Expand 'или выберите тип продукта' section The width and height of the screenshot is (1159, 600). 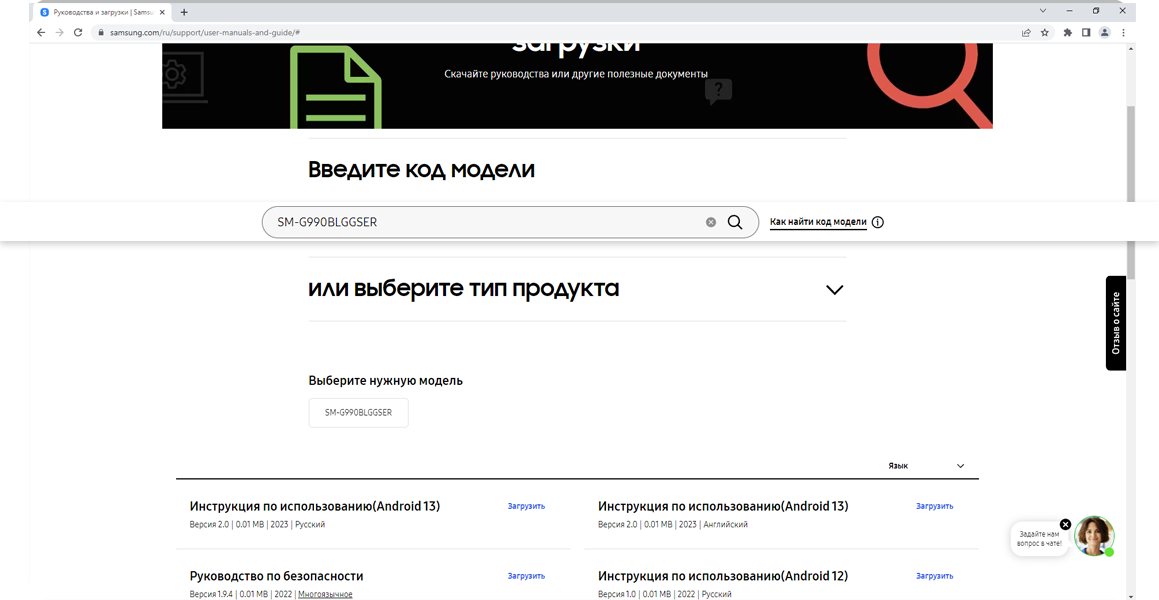click(835, 290)
